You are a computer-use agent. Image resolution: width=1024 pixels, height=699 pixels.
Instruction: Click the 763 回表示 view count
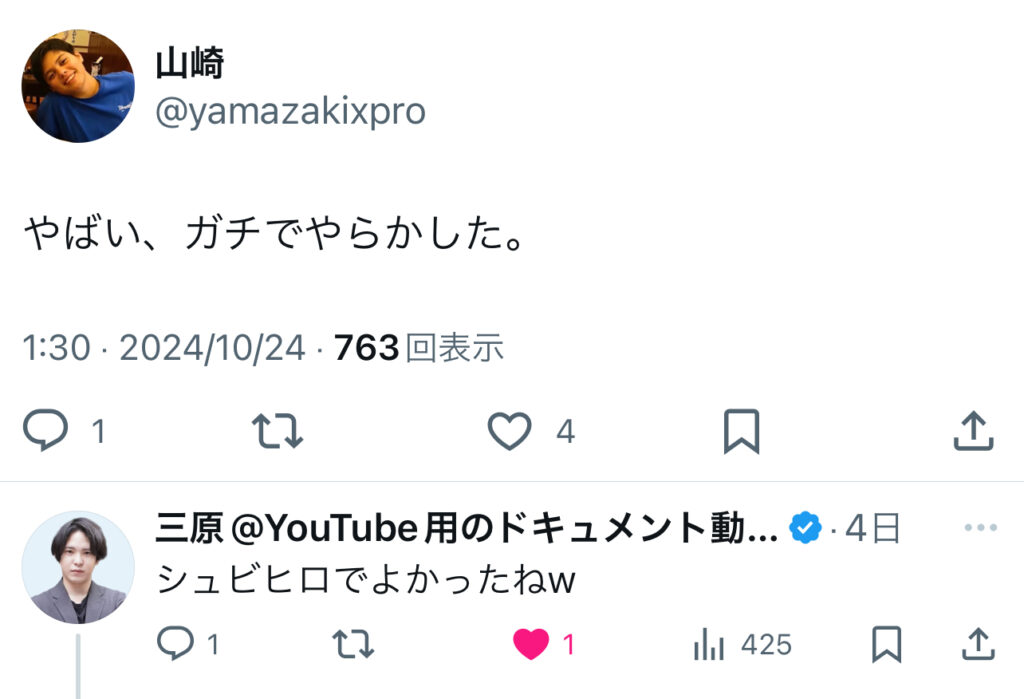tap(419, 348)
